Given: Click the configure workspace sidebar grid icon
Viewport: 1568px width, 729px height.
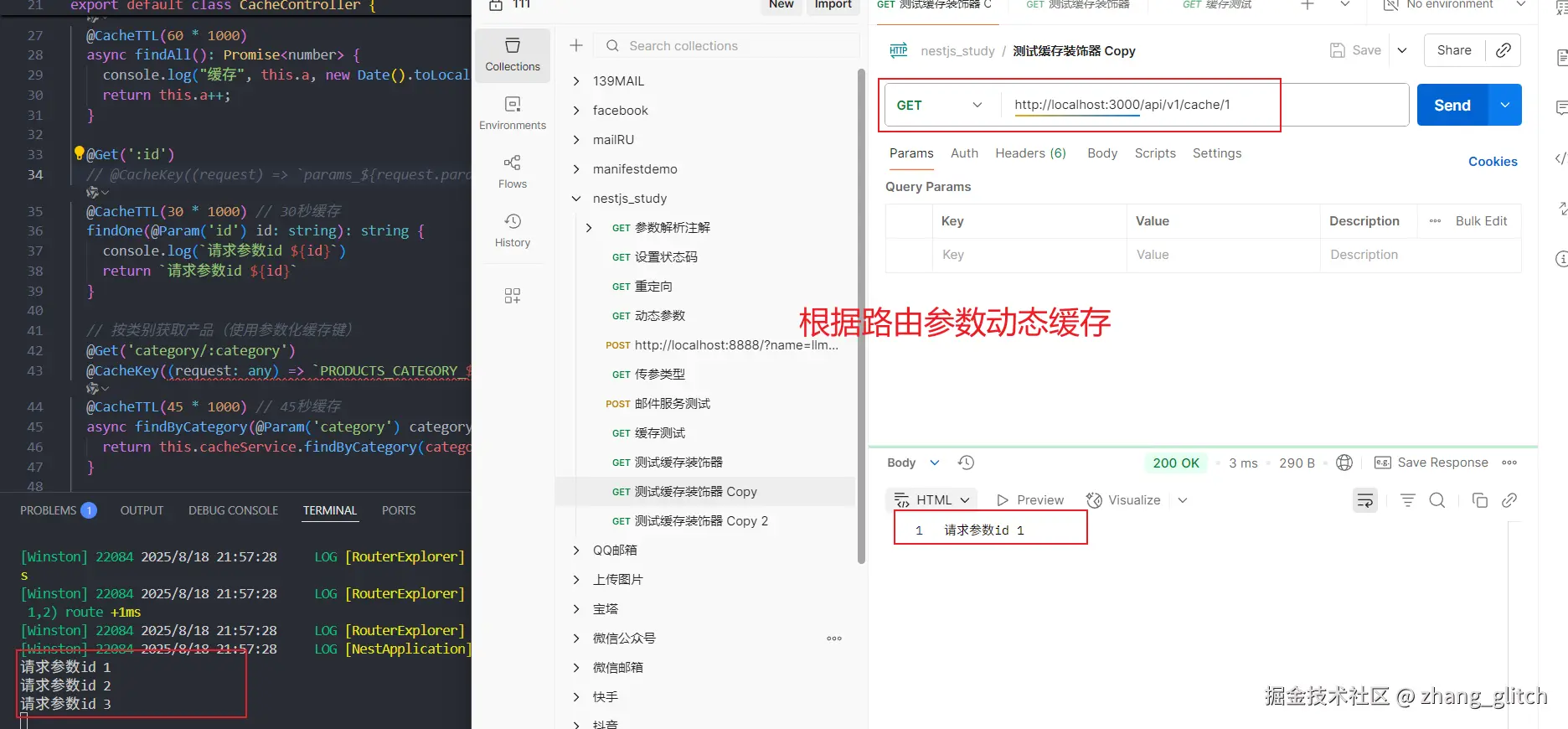Looking at the screenshot, I should [x=513, y=296].
